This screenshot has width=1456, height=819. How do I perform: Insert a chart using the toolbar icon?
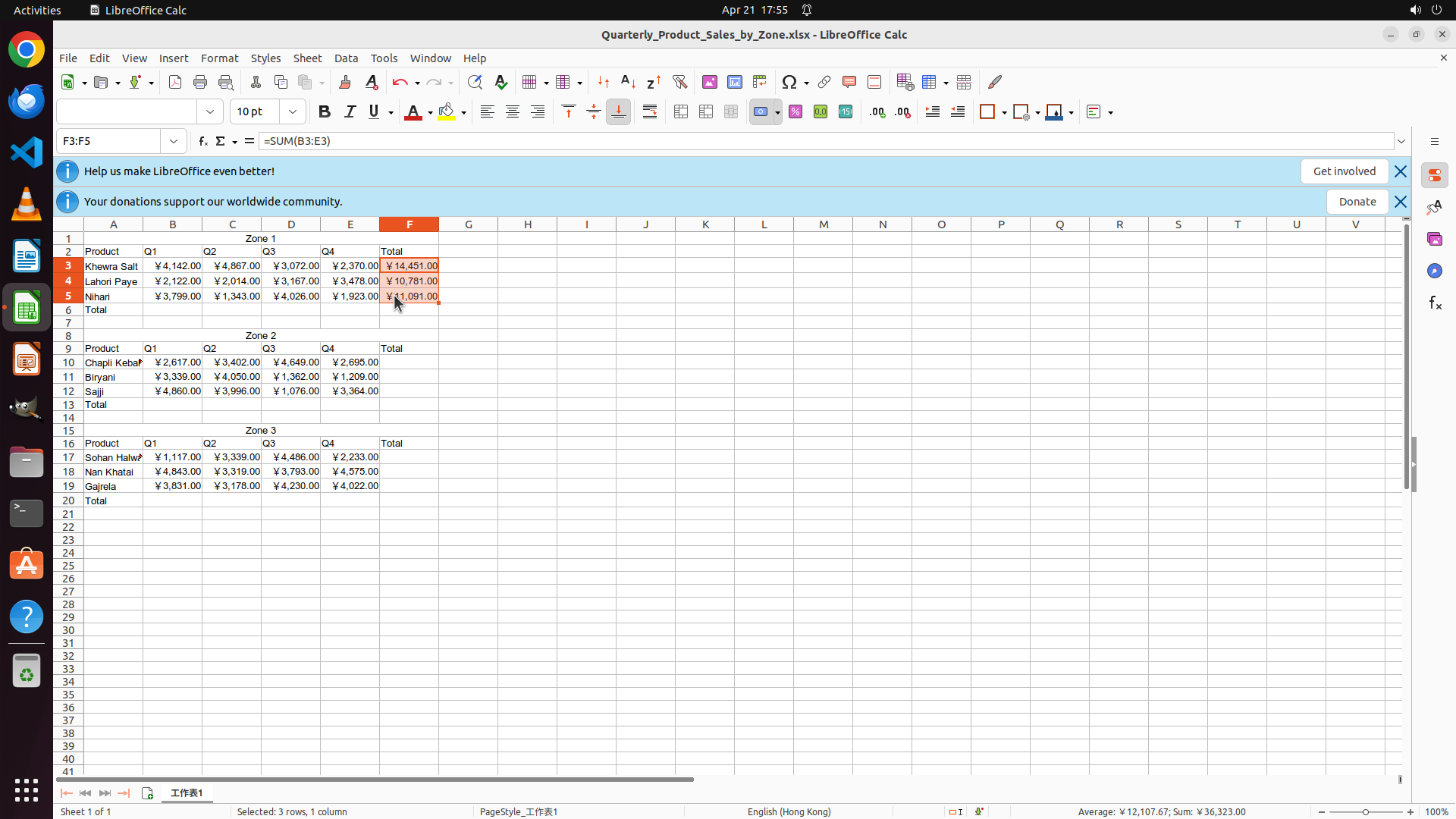click(x=735, y=82)
